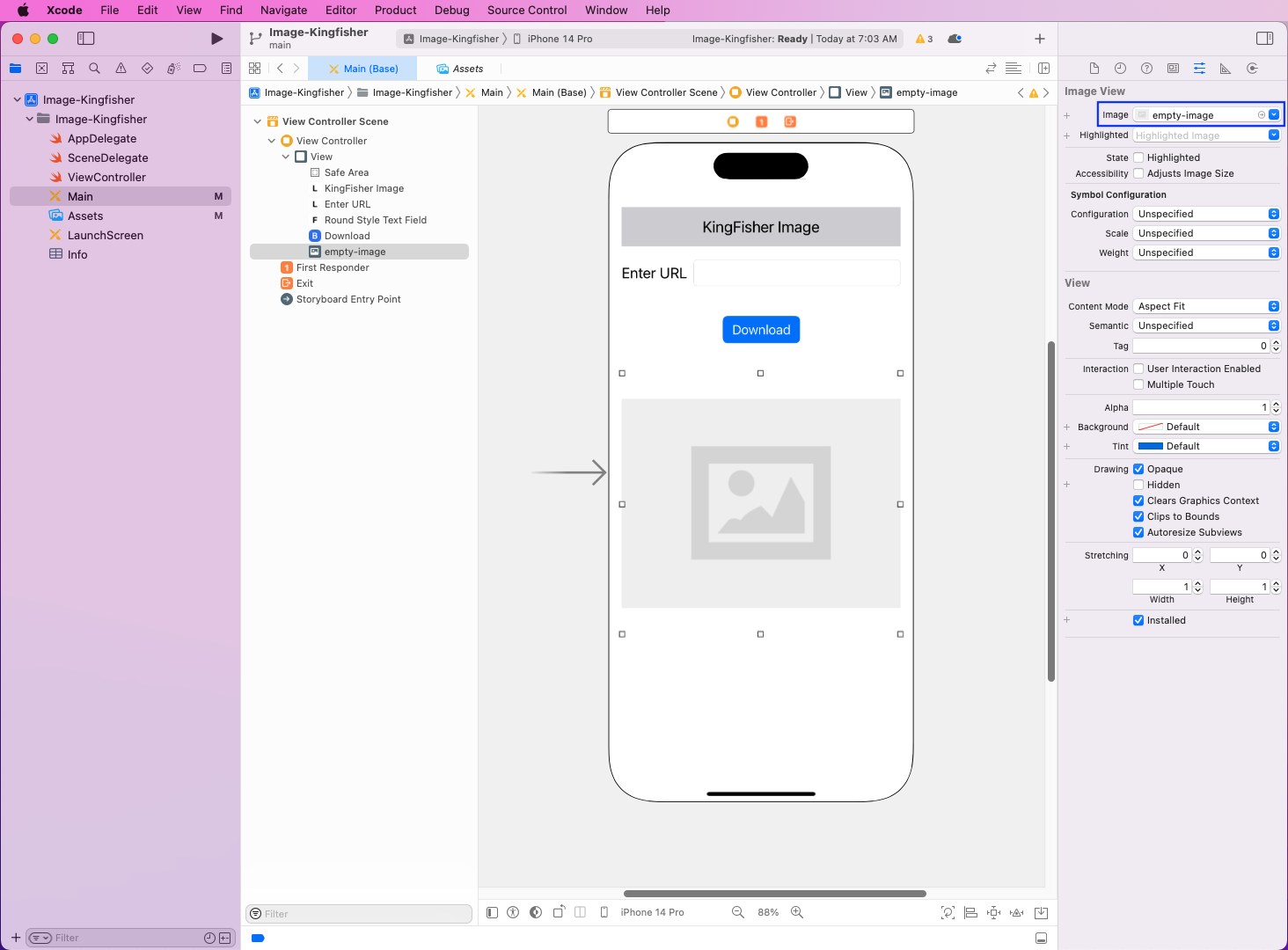The width and height of the screenshot is (1288, 950).
Task: Zoom in the storyboard canvas
Action: click(797, 912)
